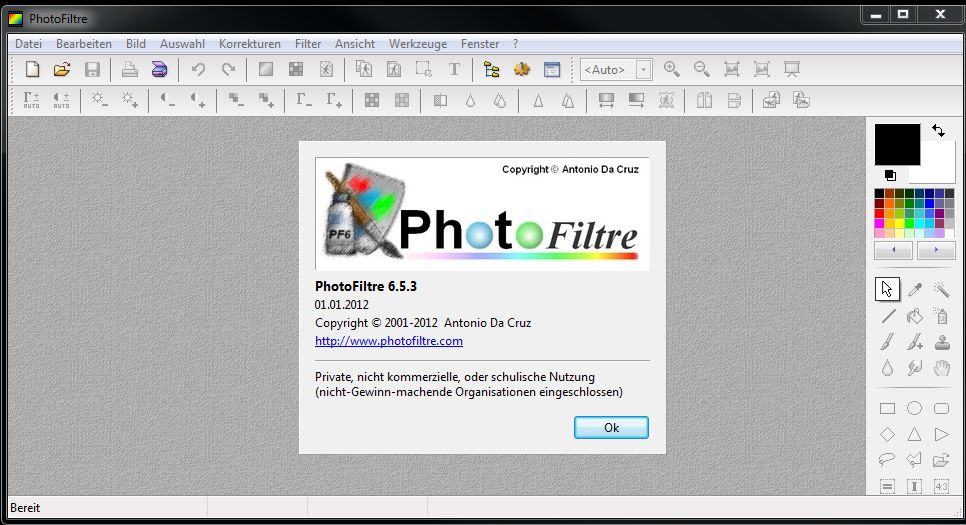966x525 pixels.
Task: Pick the Rectangle selection shape
Action: pos(887,408)
